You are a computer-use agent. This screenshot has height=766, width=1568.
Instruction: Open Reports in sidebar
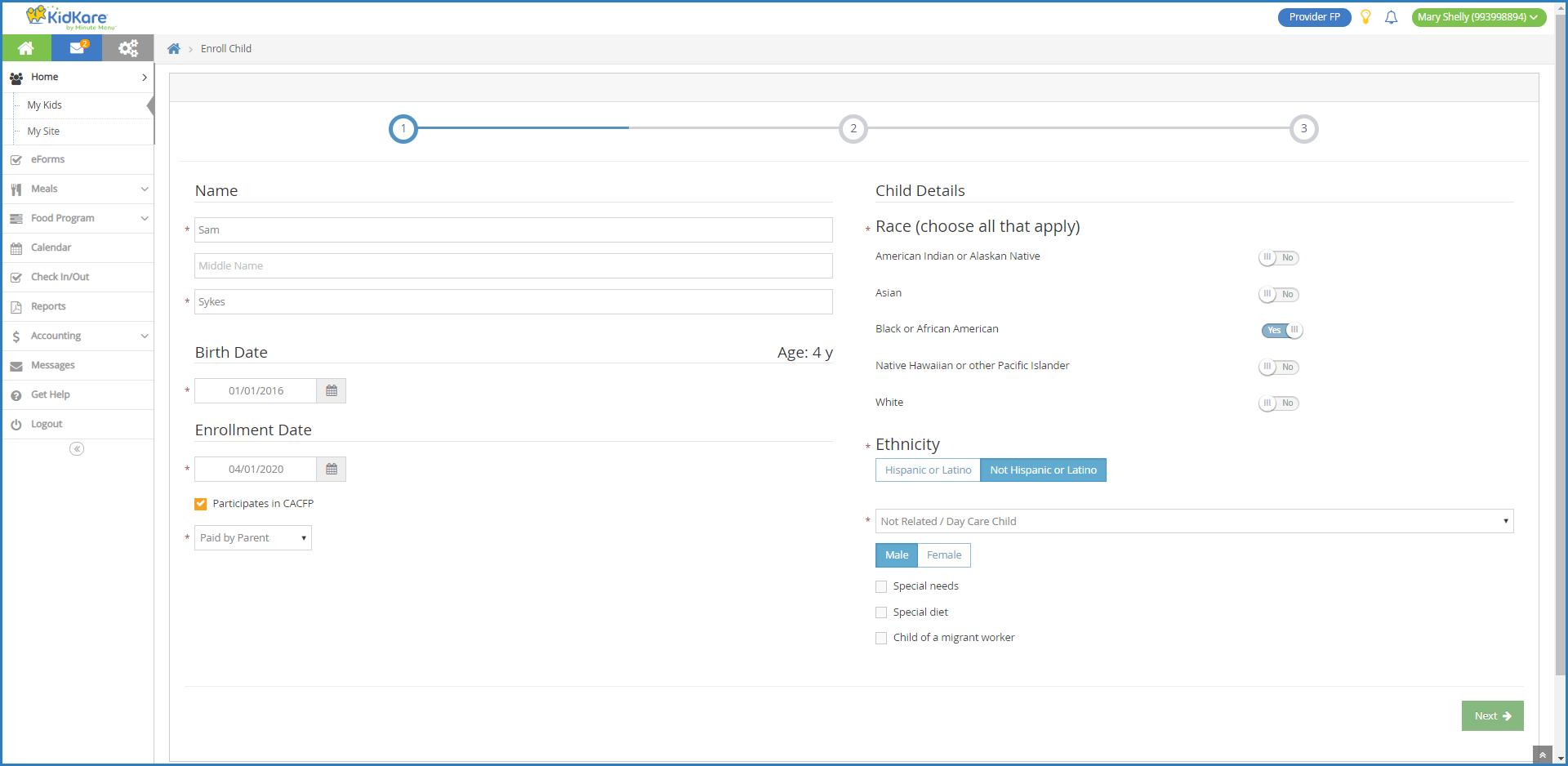tap(78, 307)
